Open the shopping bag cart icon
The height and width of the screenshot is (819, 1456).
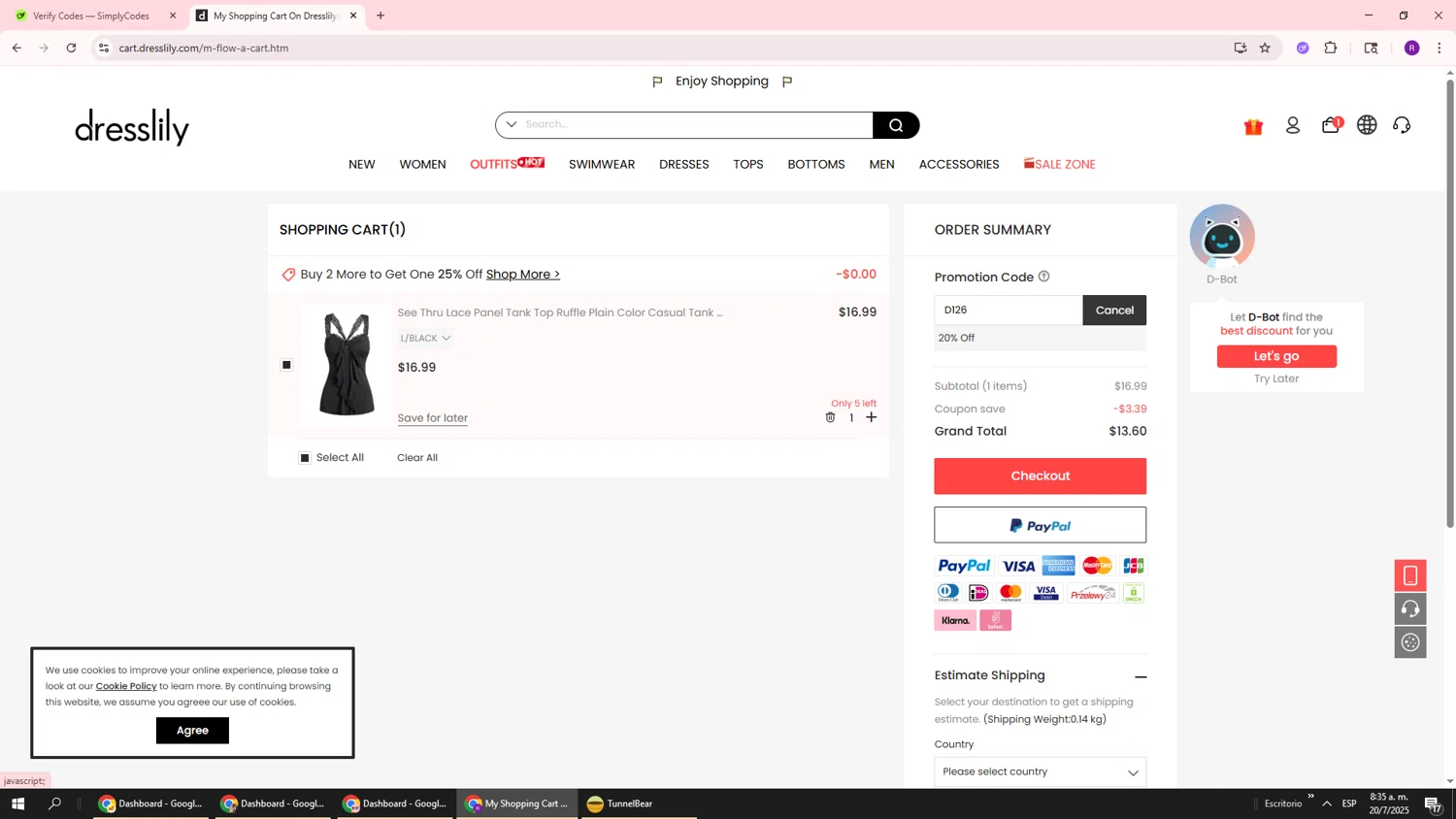(x=1331, y=125)
